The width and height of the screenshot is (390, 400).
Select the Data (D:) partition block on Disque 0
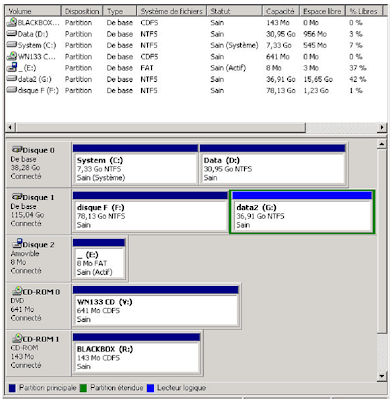tap(272, 164)
